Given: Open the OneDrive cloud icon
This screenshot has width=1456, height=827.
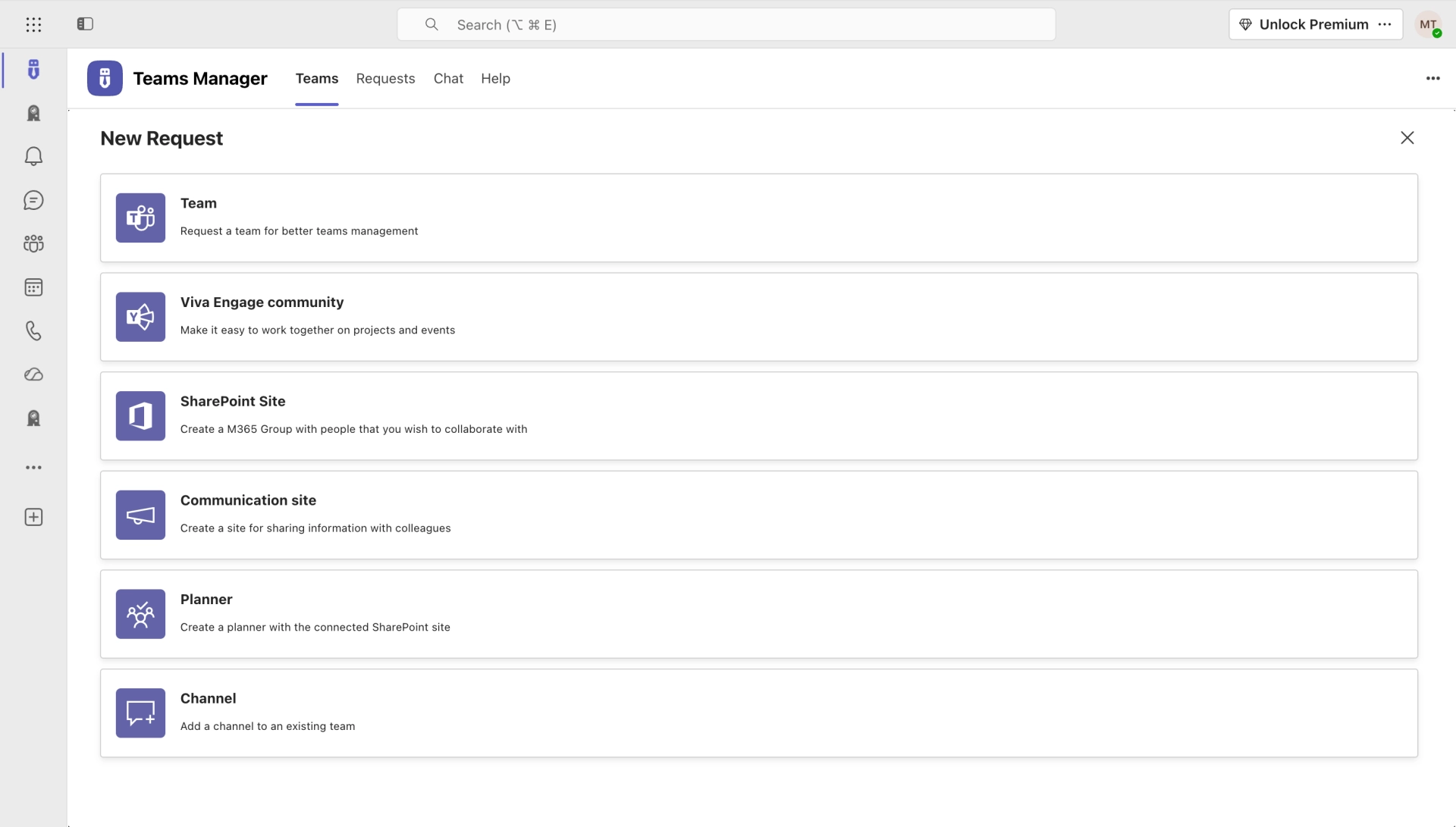Looking at the screenshot, I should [x=33, y=374].
